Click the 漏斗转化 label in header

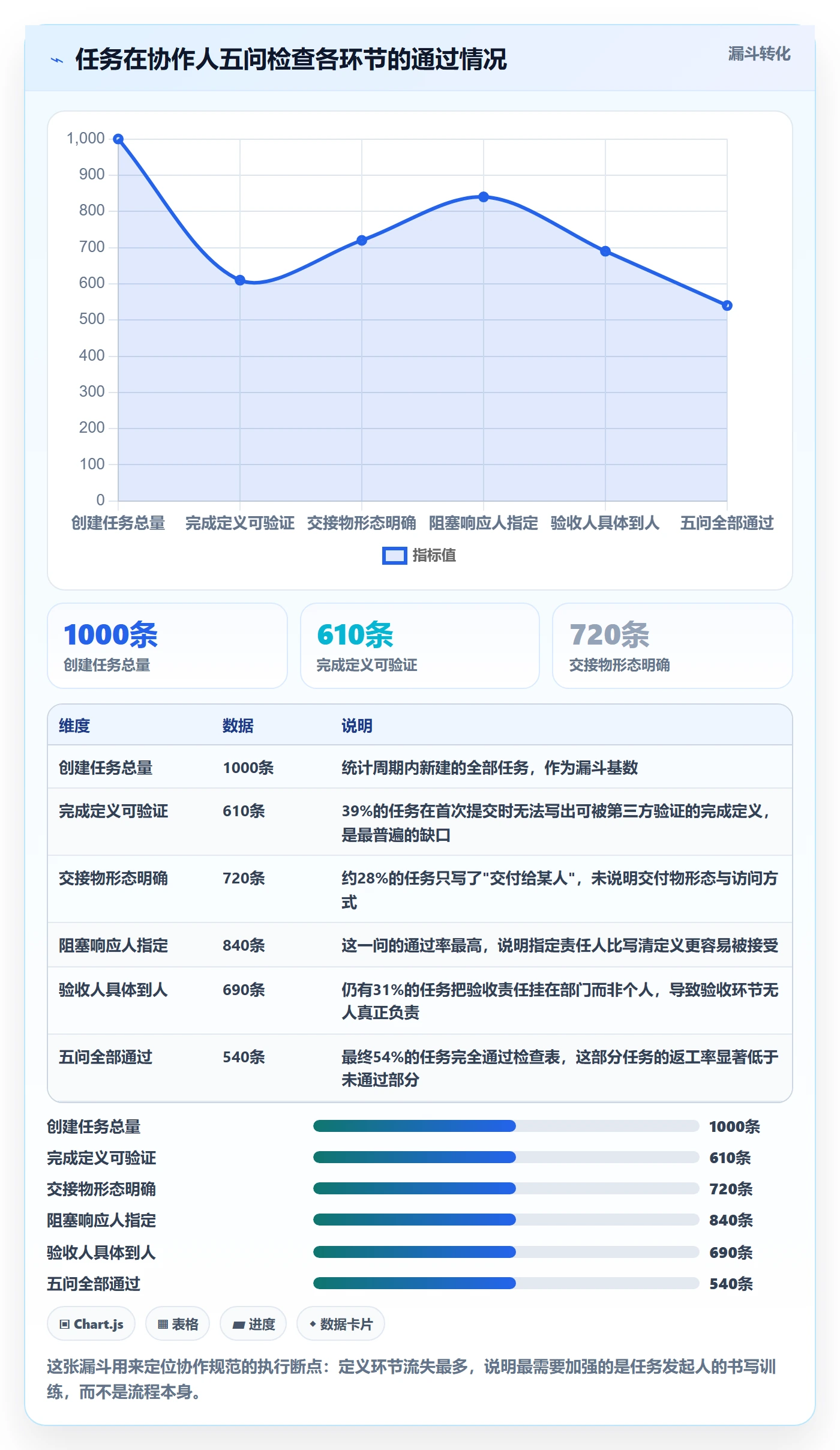click(759, 54)
